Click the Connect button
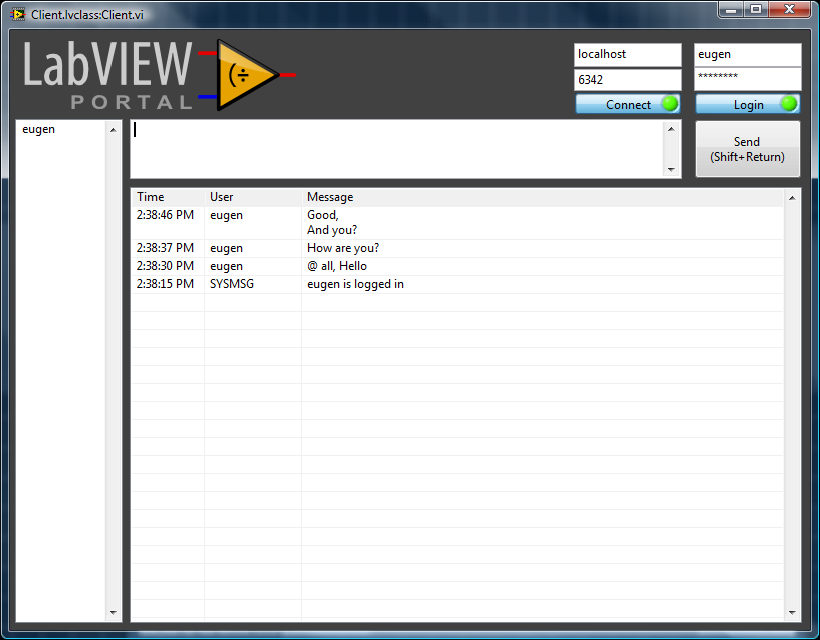The width and height of the screenshot is (820, 640). click(x=628, y=105)
